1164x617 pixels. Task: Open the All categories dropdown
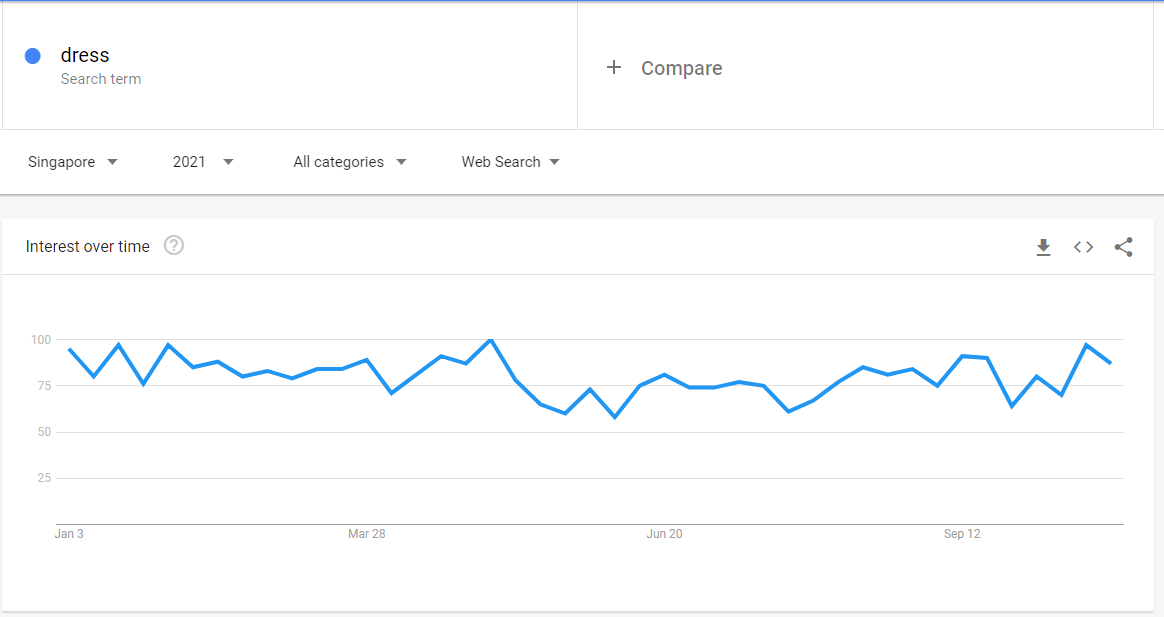350,162
